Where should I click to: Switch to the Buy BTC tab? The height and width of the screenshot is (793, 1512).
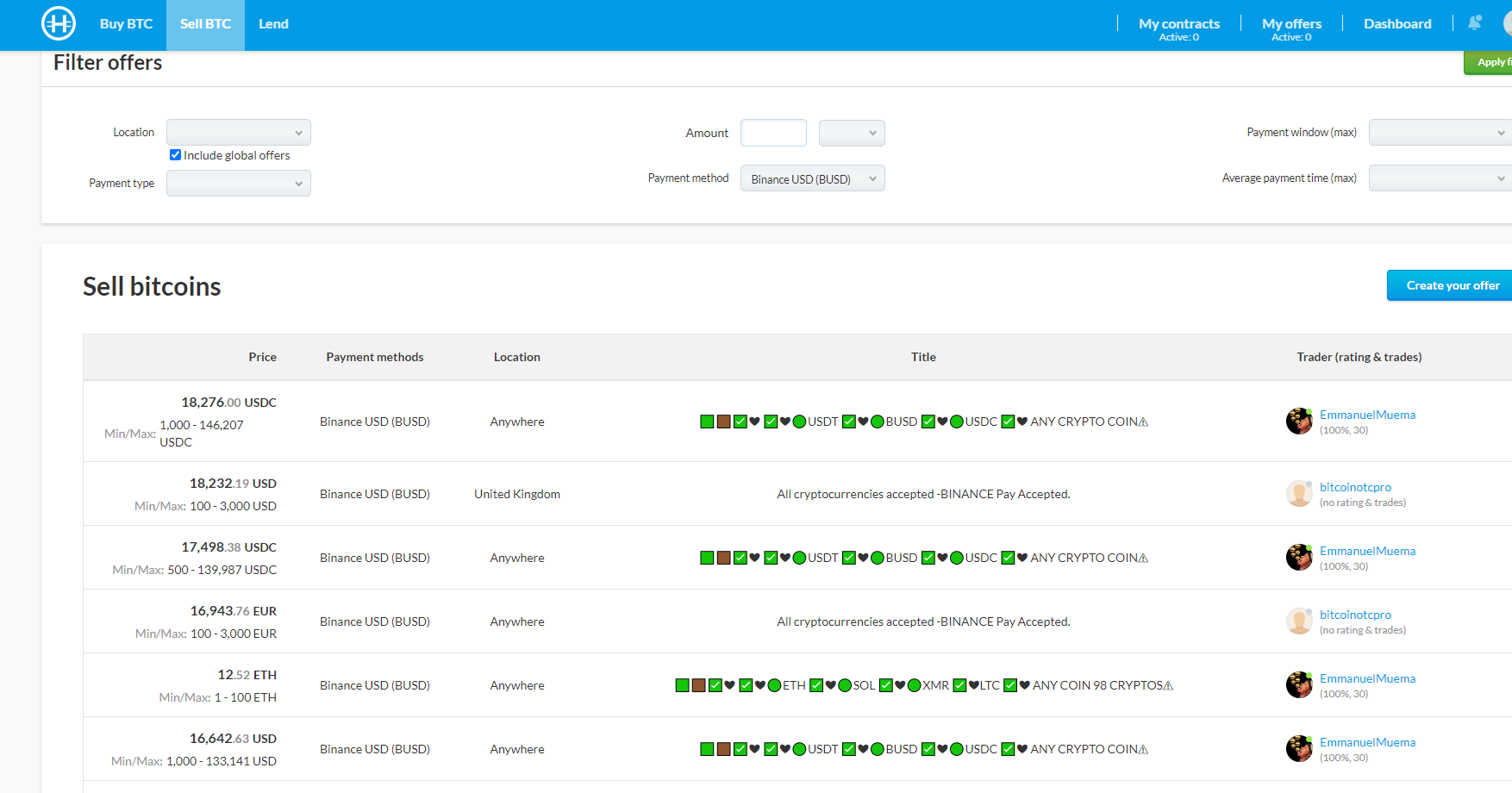click(126, 24)
